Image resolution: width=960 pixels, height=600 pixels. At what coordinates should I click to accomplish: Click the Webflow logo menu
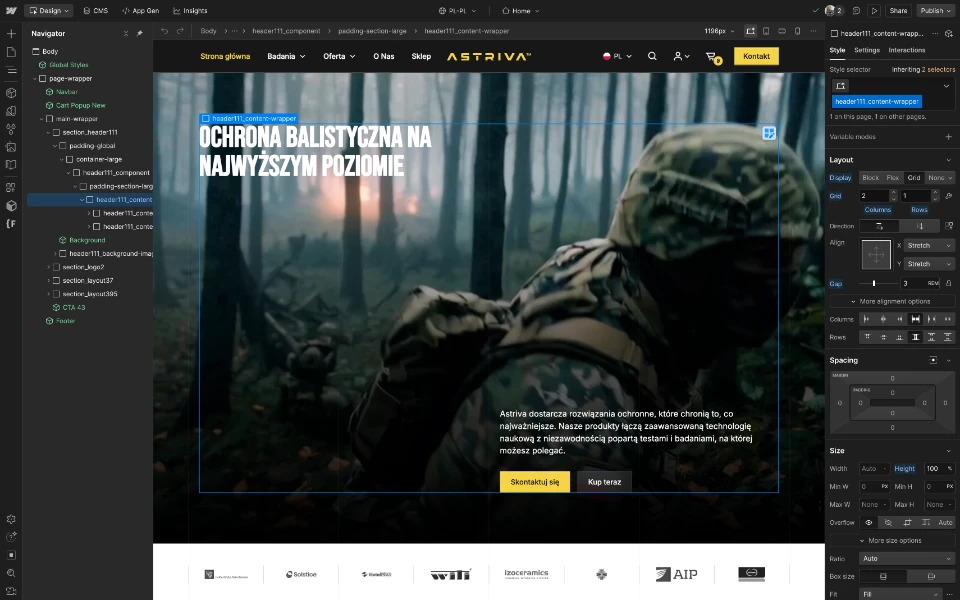11,10
